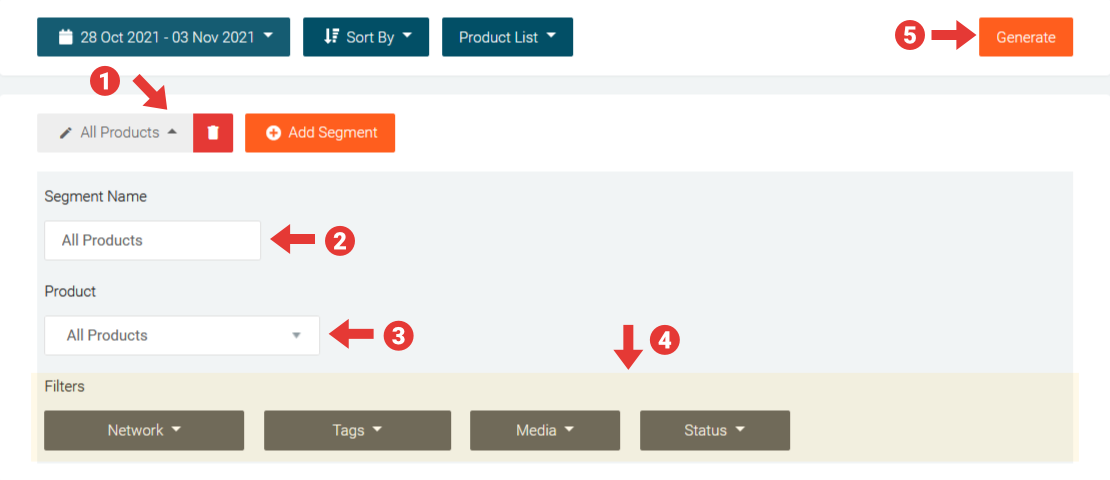Click the pencil edit icon on All Products
This screenshot has height=480, width=1110.
[x=66, y=133]
